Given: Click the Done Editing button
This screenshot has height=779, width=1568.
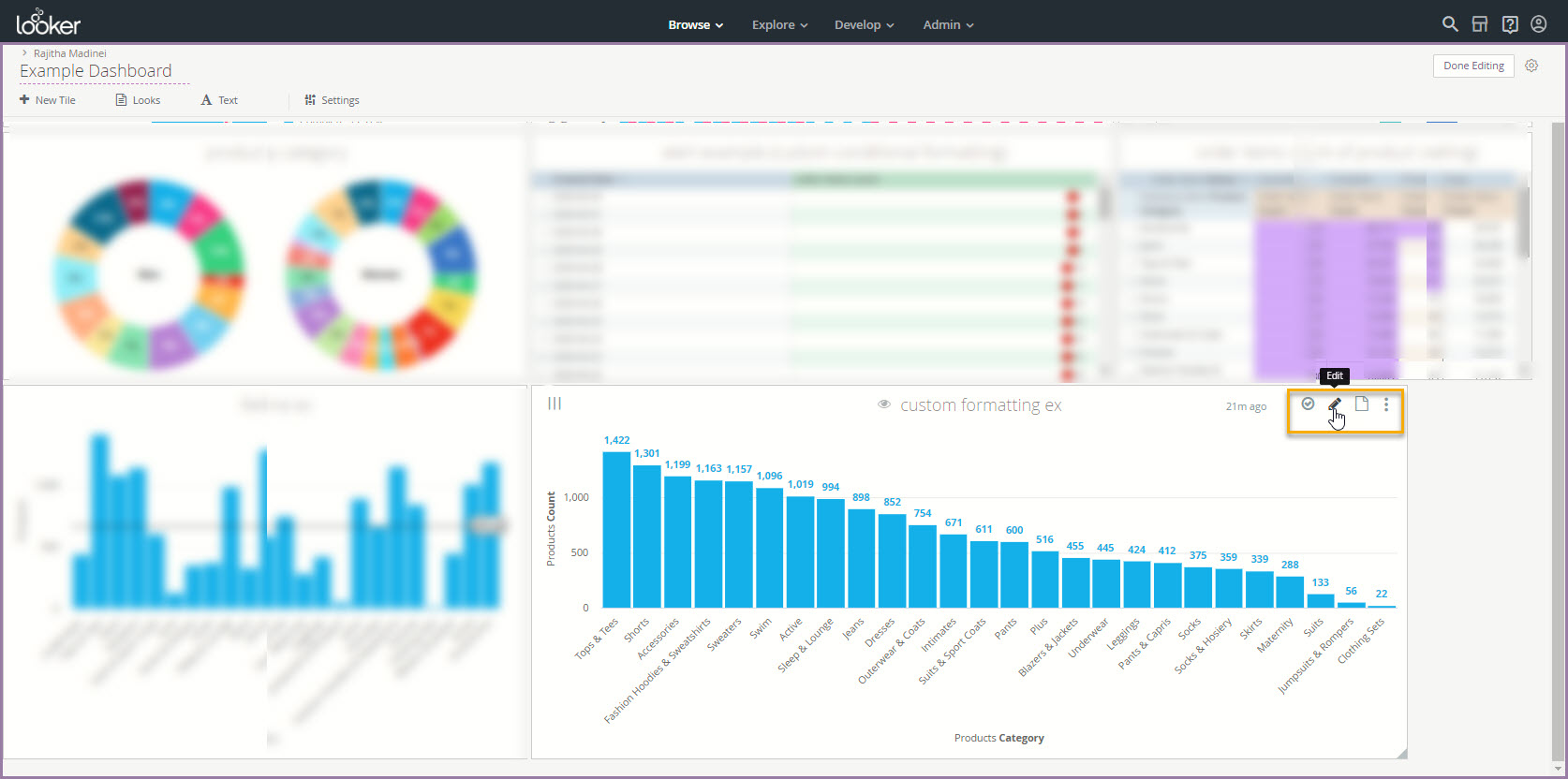Looking at the screenshot, I should tap(1473, 66).
